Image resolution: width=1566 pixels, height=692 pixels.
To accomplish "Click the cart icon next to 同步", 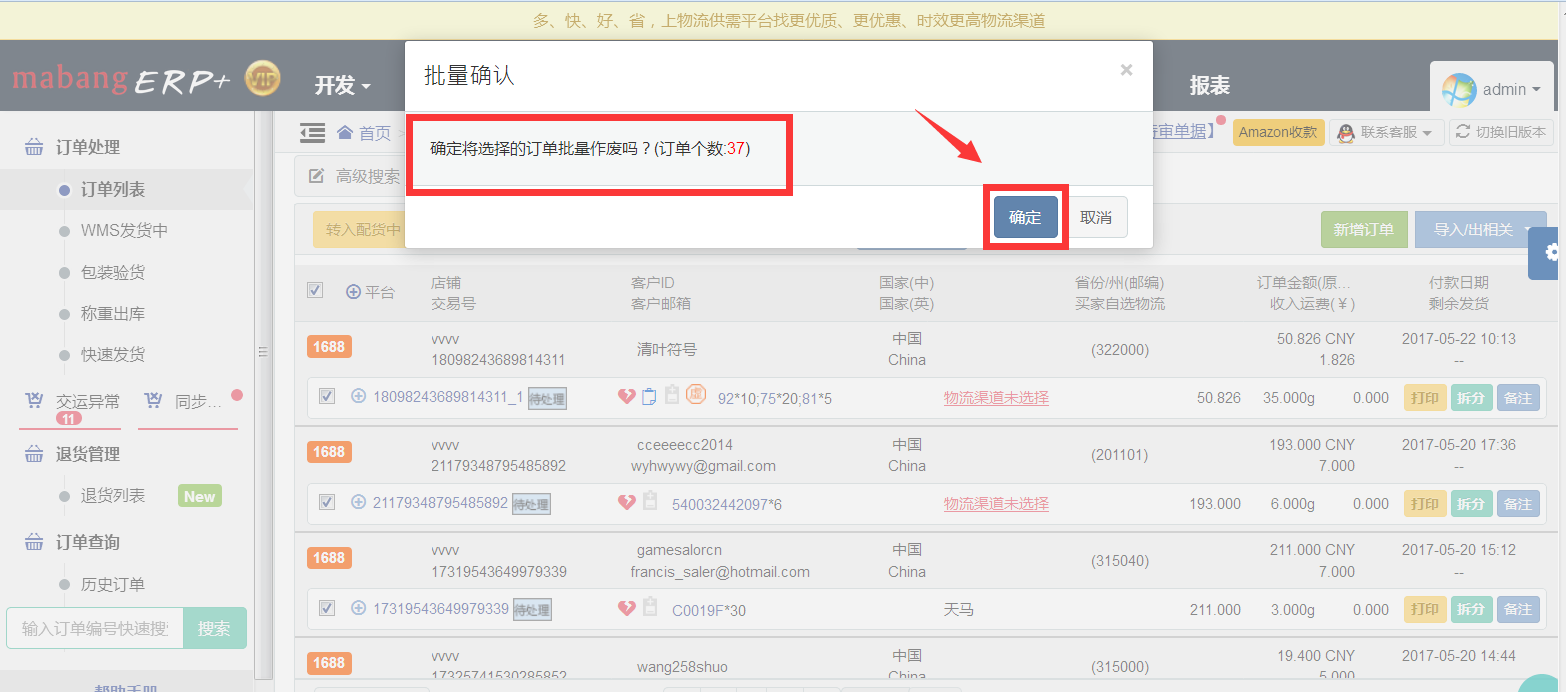I will click(x=153, y=401).
